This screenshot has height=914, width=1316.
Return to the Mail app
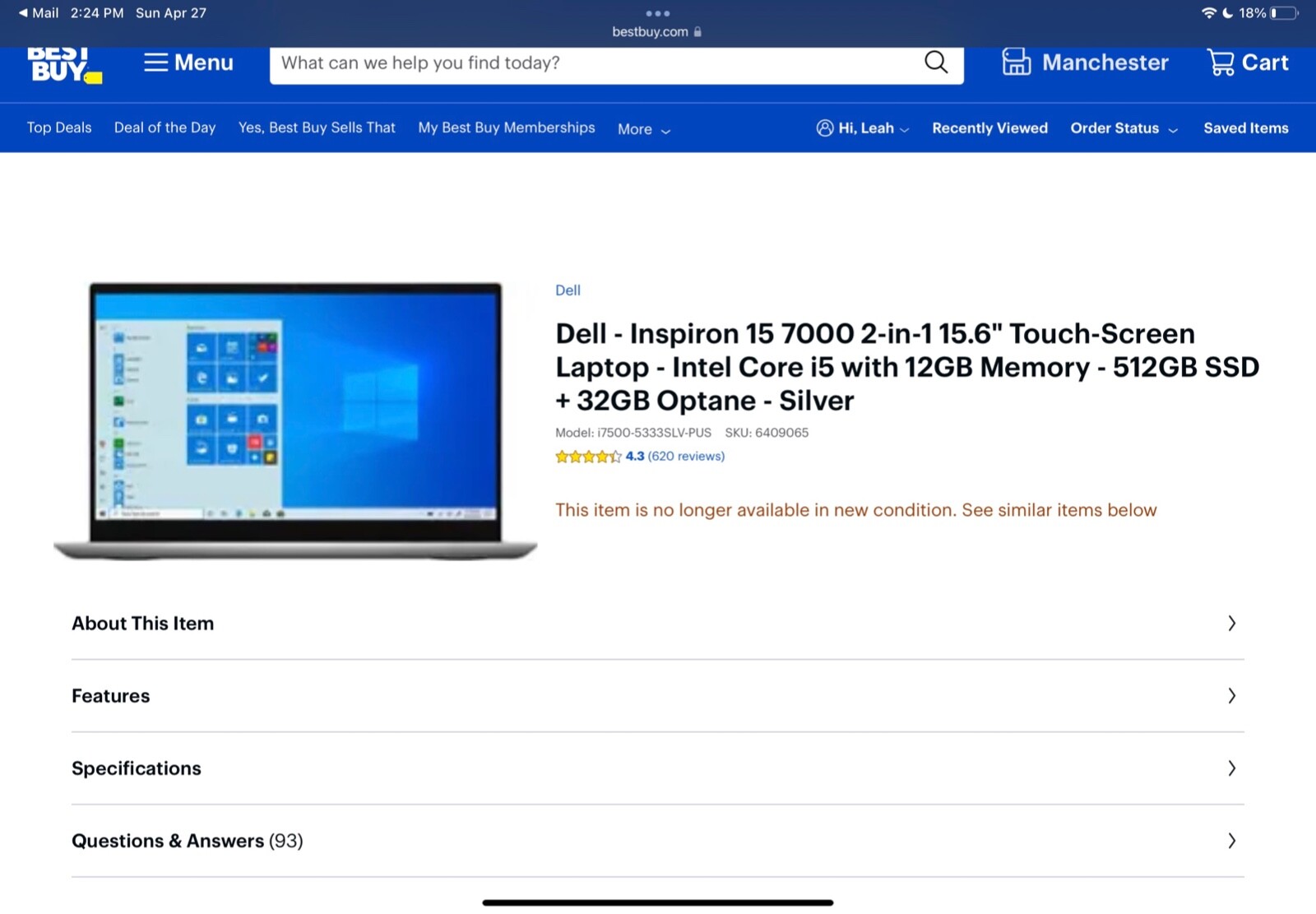point(39,13)
